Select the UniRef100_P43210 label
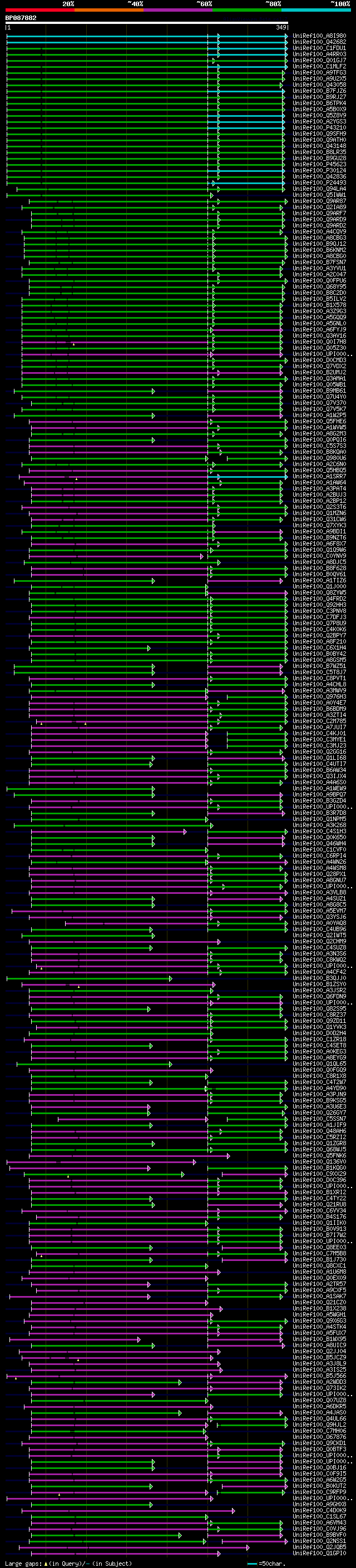The image size is (356, 1568). (319, 127)
